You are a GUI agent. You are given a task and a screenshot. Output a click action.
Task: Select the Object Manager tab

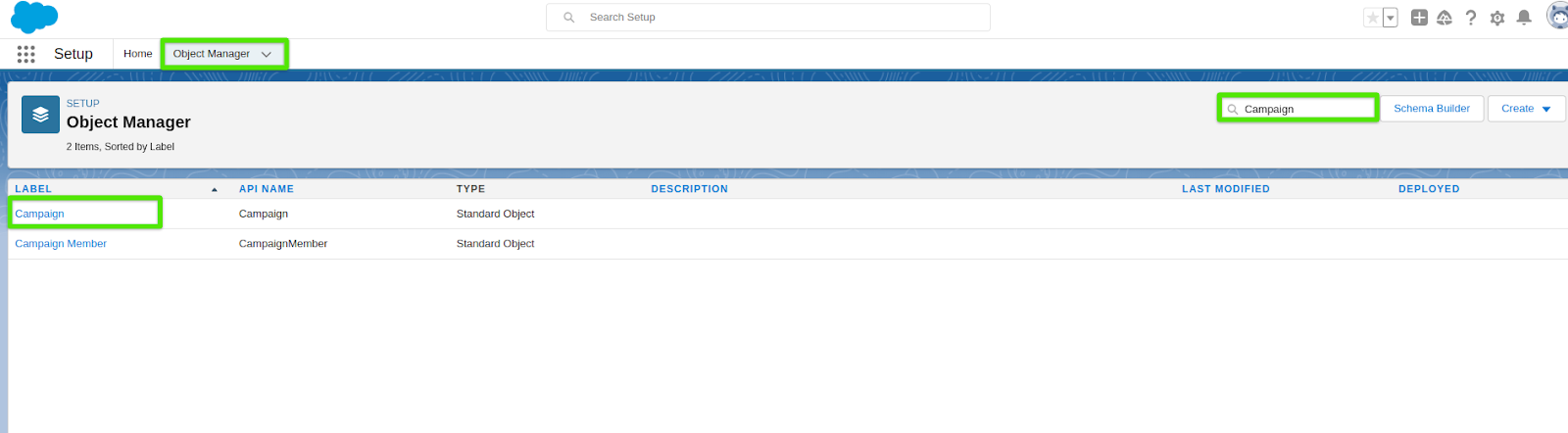212,54
